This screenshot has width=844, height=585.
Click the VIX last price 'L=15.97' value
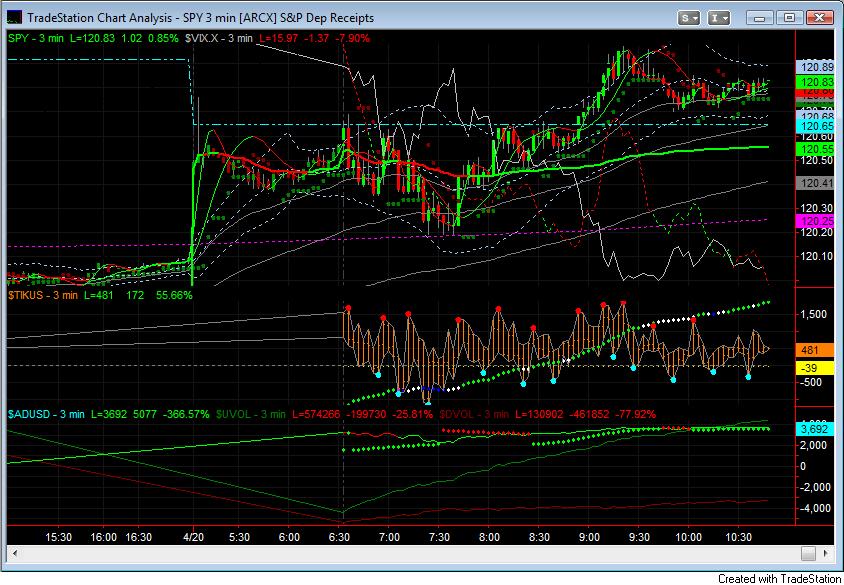point(279,39)
